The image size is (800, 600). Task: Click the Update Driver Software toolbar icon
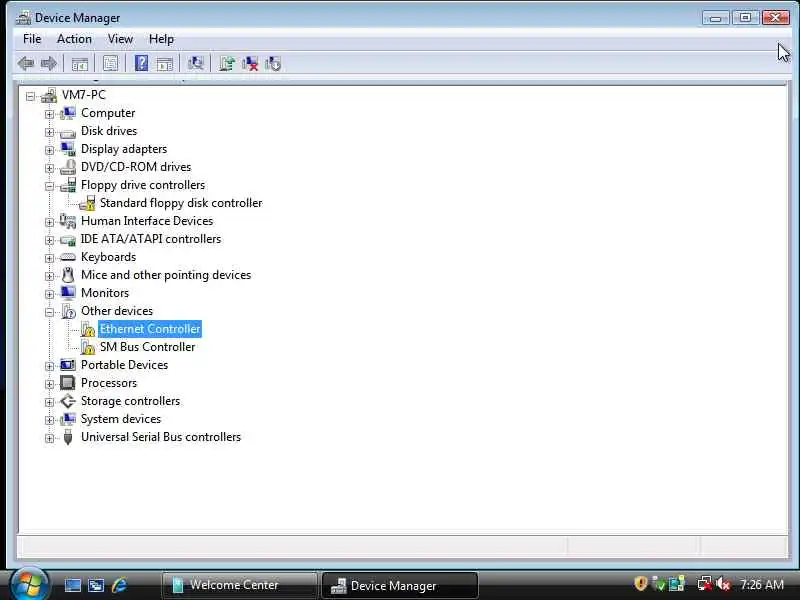click(227, 63)
